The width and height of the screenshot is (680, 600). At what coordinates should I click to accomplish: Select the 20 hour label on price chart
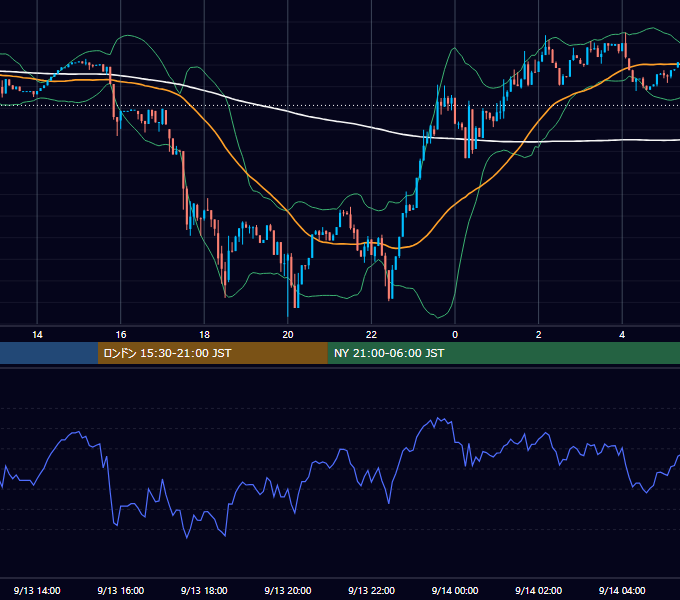coord(288,335)
